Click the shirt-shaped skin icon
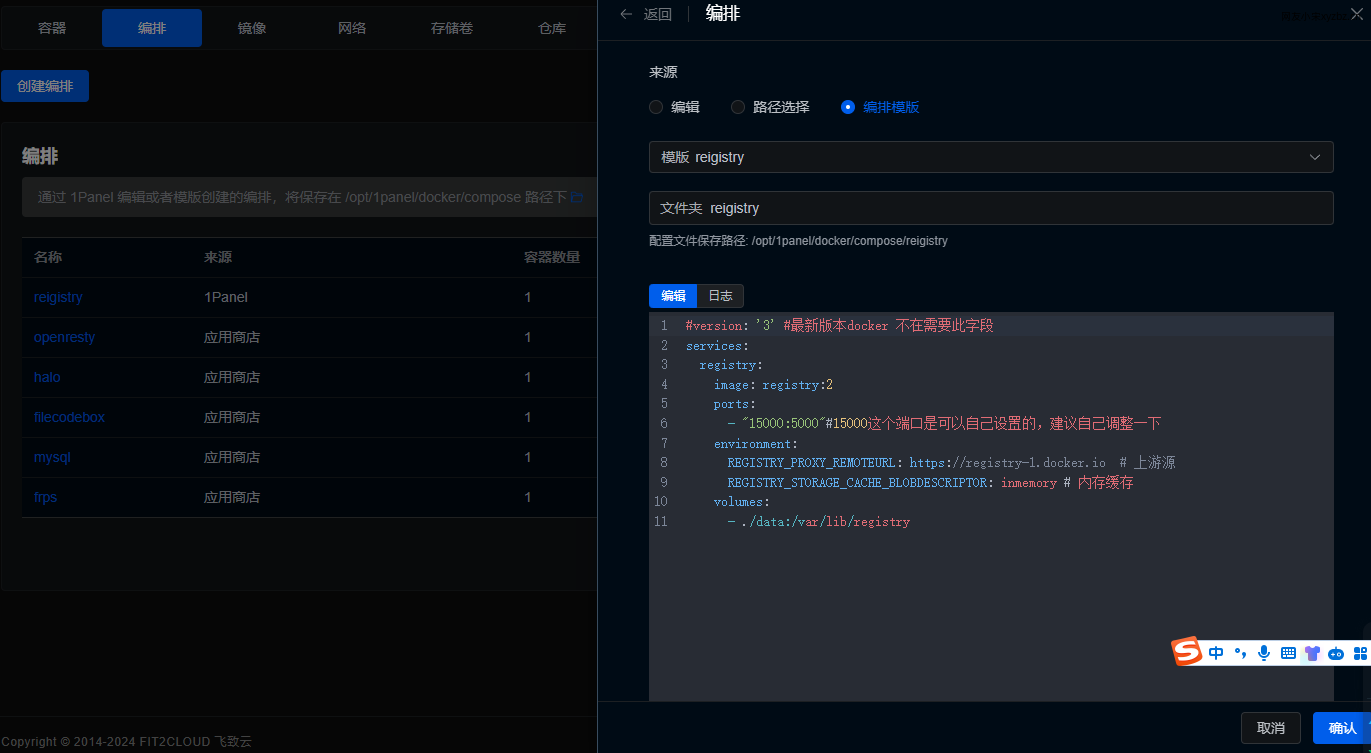The height and width of the screenshot is (753, 1371). (1312, 653)
